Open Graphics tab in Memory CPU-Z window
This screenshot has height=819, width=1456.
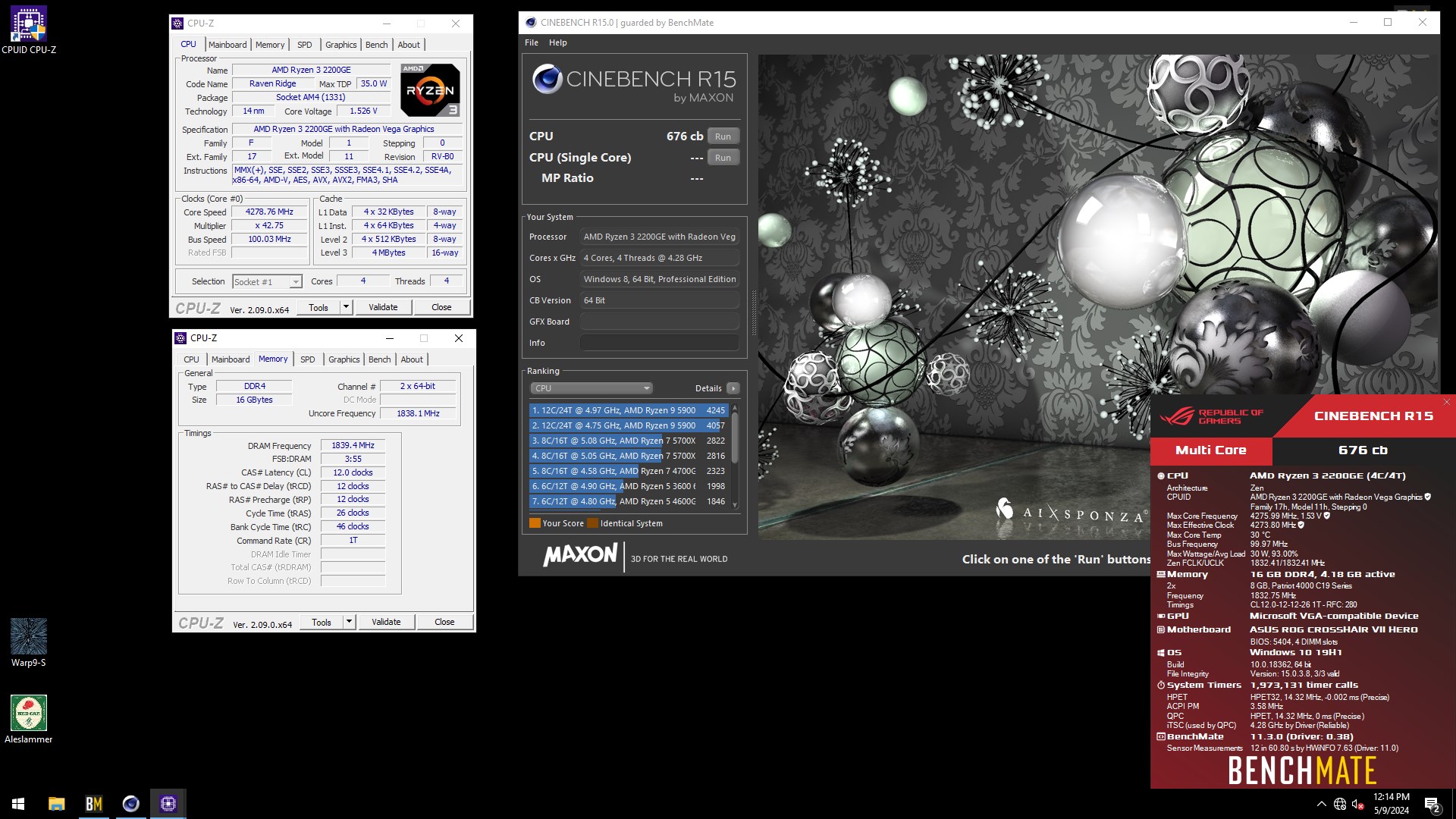344,359
